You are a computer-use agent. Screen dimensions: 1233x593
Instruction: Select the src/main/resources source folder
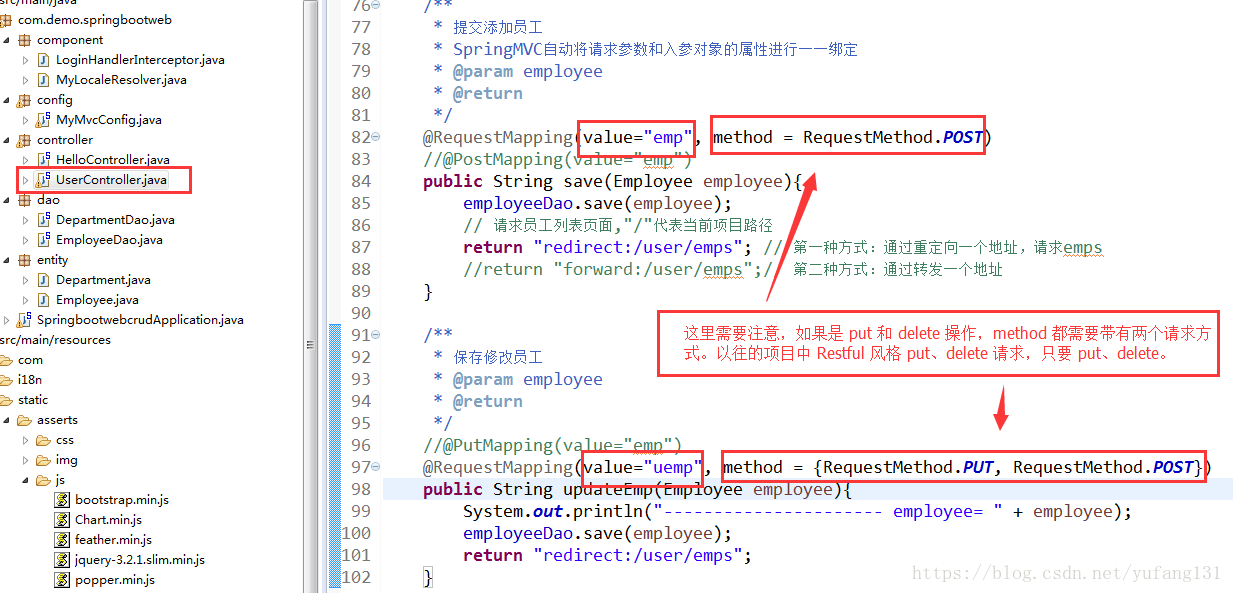click(55, 340)
